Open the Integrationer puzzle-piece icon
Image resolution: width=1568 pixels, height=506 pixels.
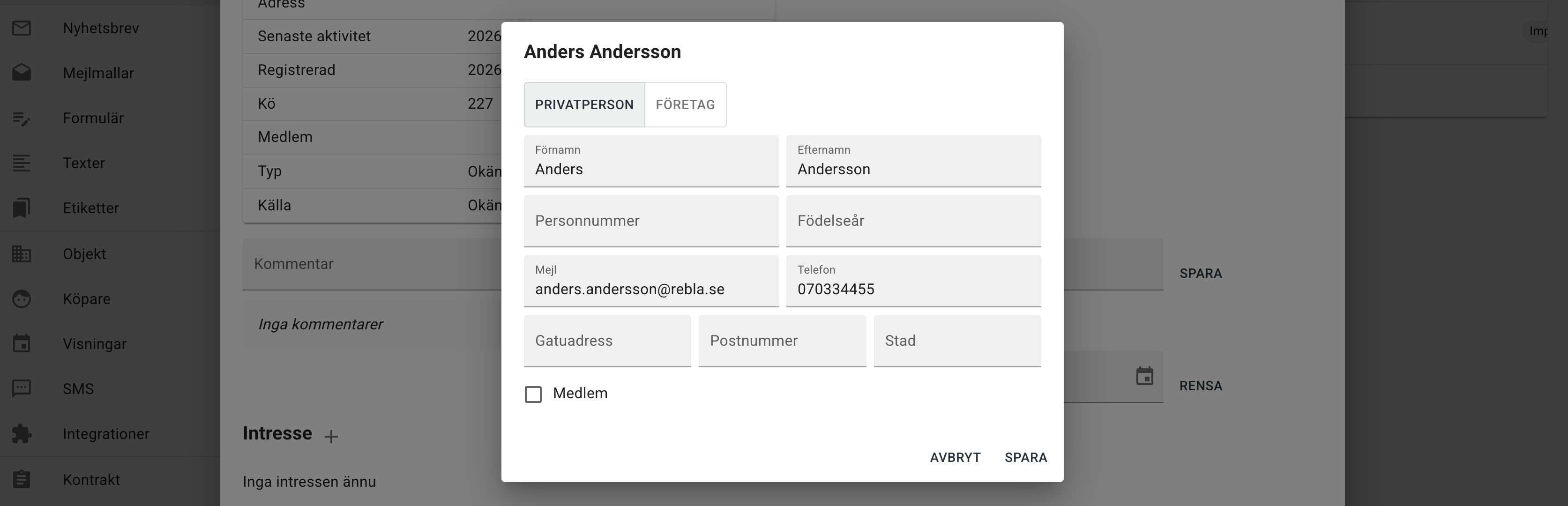pyautogui.click(x=22, y=433)
